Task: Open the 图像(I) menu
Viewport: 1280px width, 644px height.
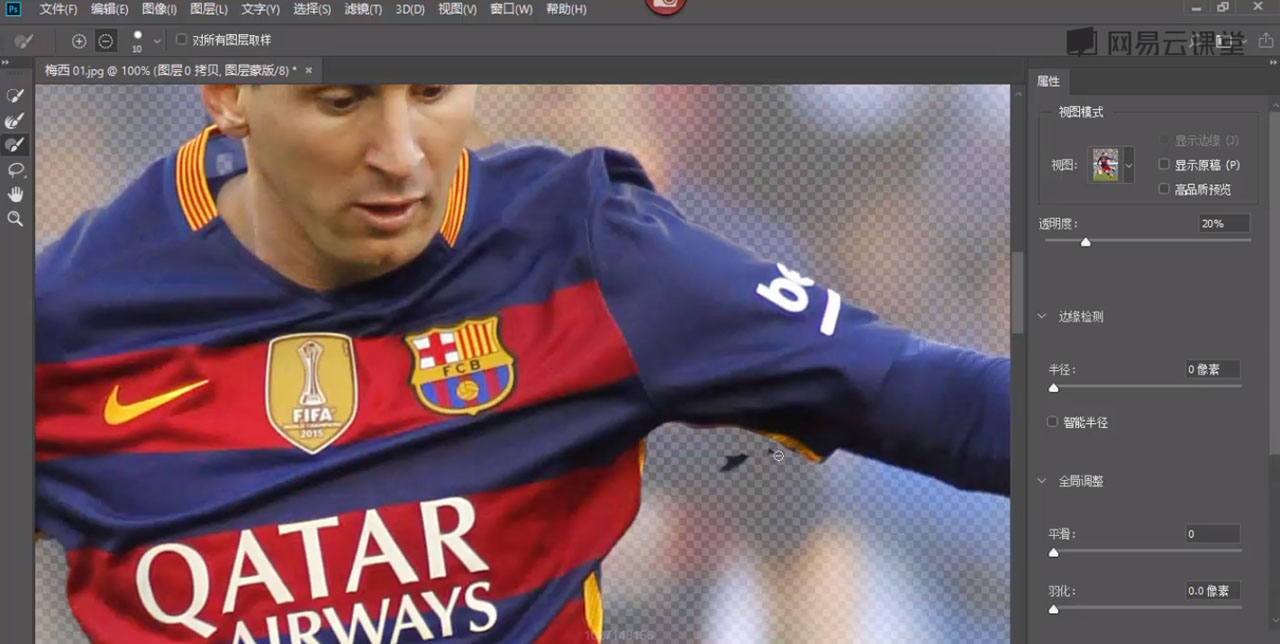Action: point(160,9)
